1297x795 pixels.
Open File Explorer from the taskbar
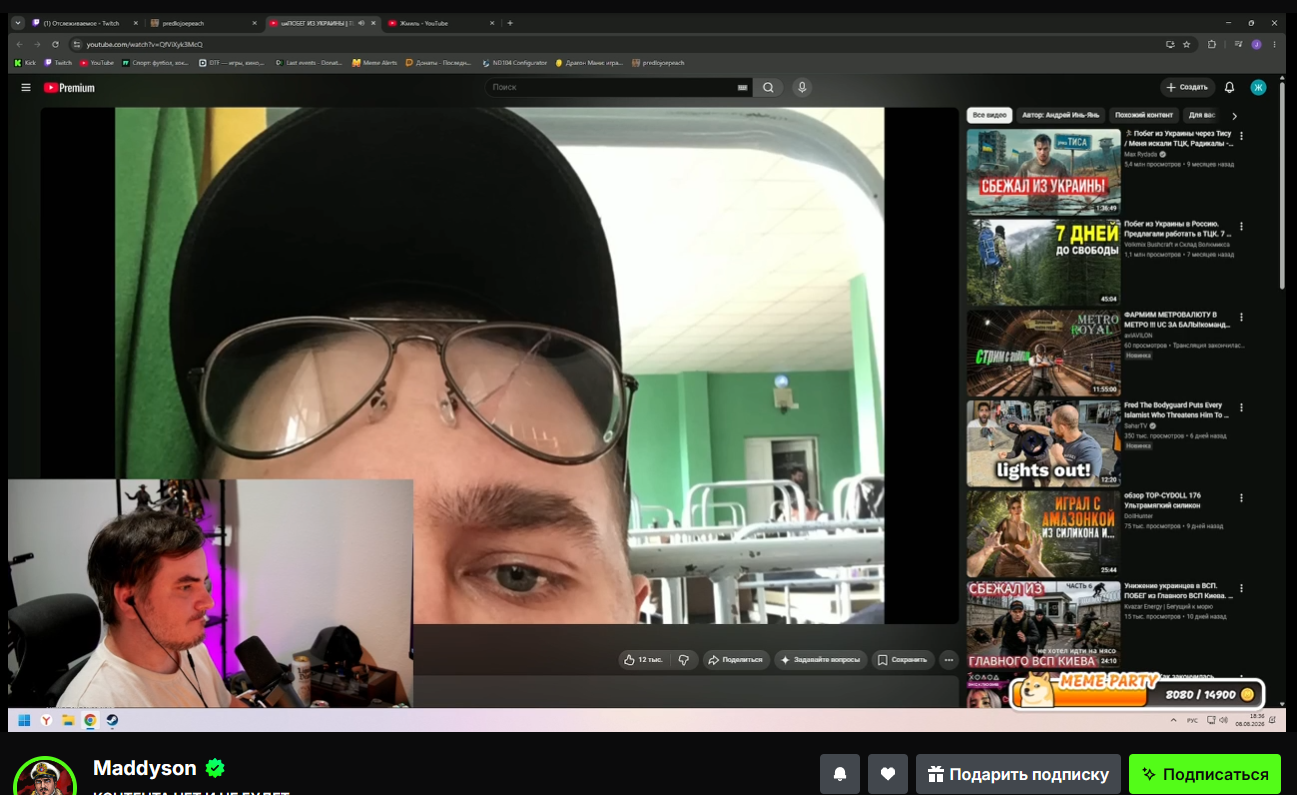click(68, 720)
